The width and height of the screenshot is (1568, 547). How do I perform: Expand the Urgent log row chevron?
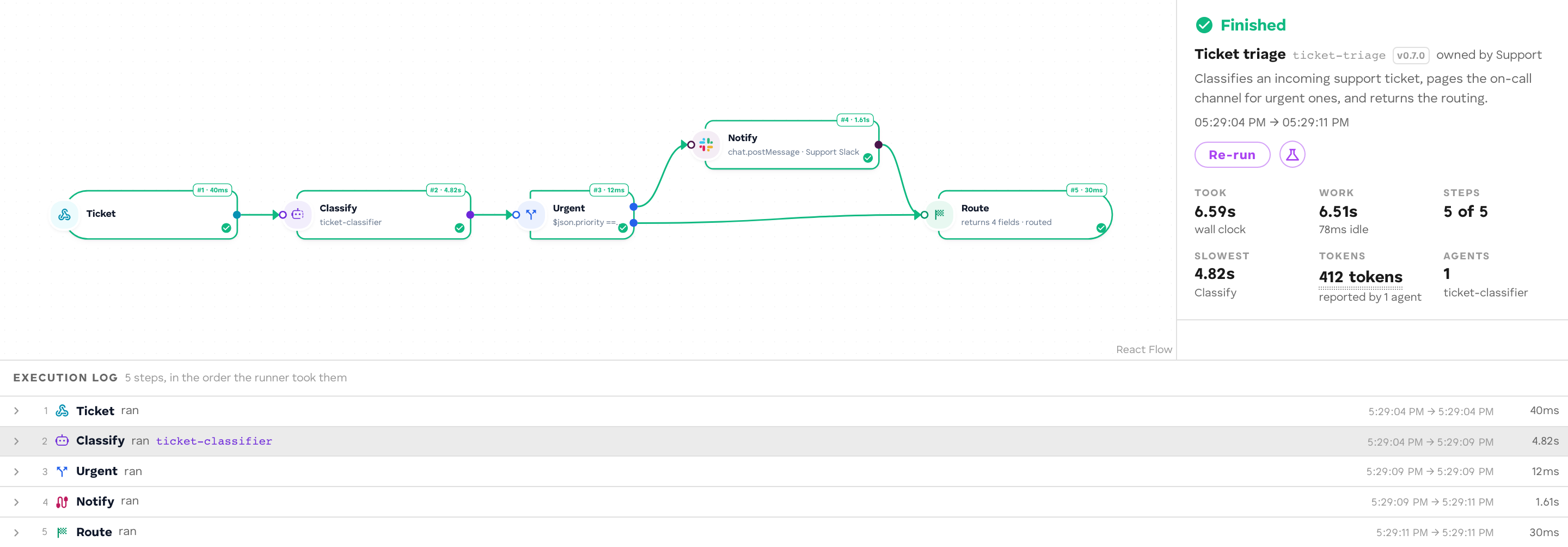[16, 471]
